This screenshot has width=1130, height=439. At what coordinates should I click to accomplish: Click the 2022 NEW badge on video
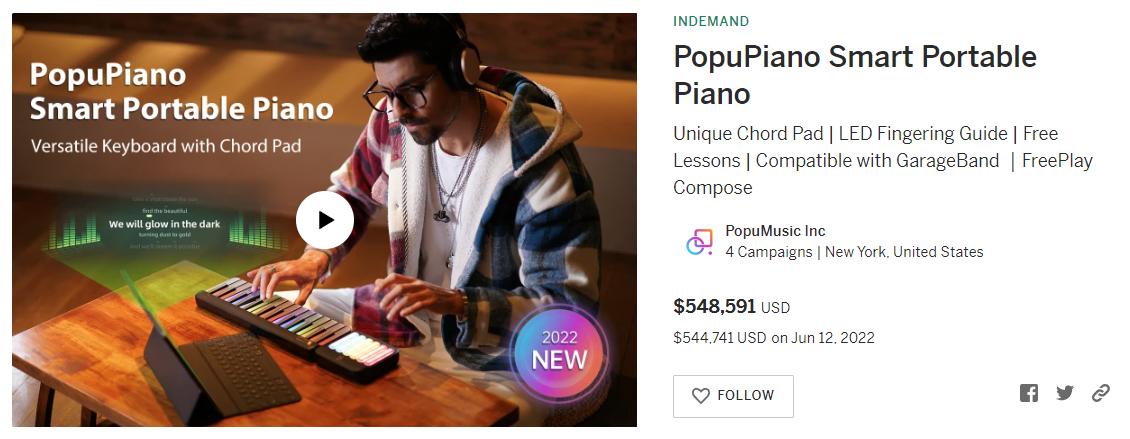click(560, 350)
